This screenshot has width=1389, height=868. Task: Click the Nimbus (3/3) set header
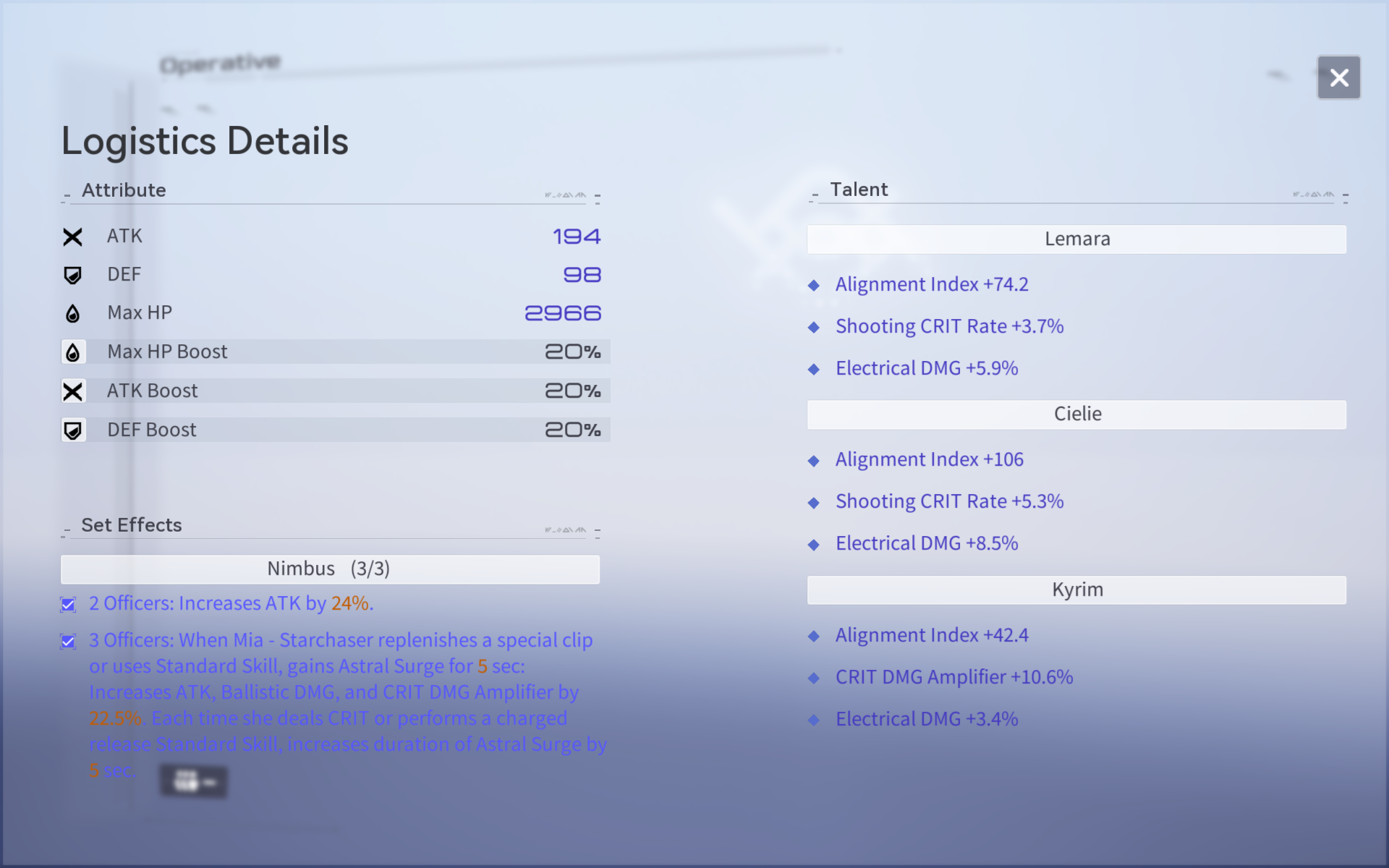(330, 569)
